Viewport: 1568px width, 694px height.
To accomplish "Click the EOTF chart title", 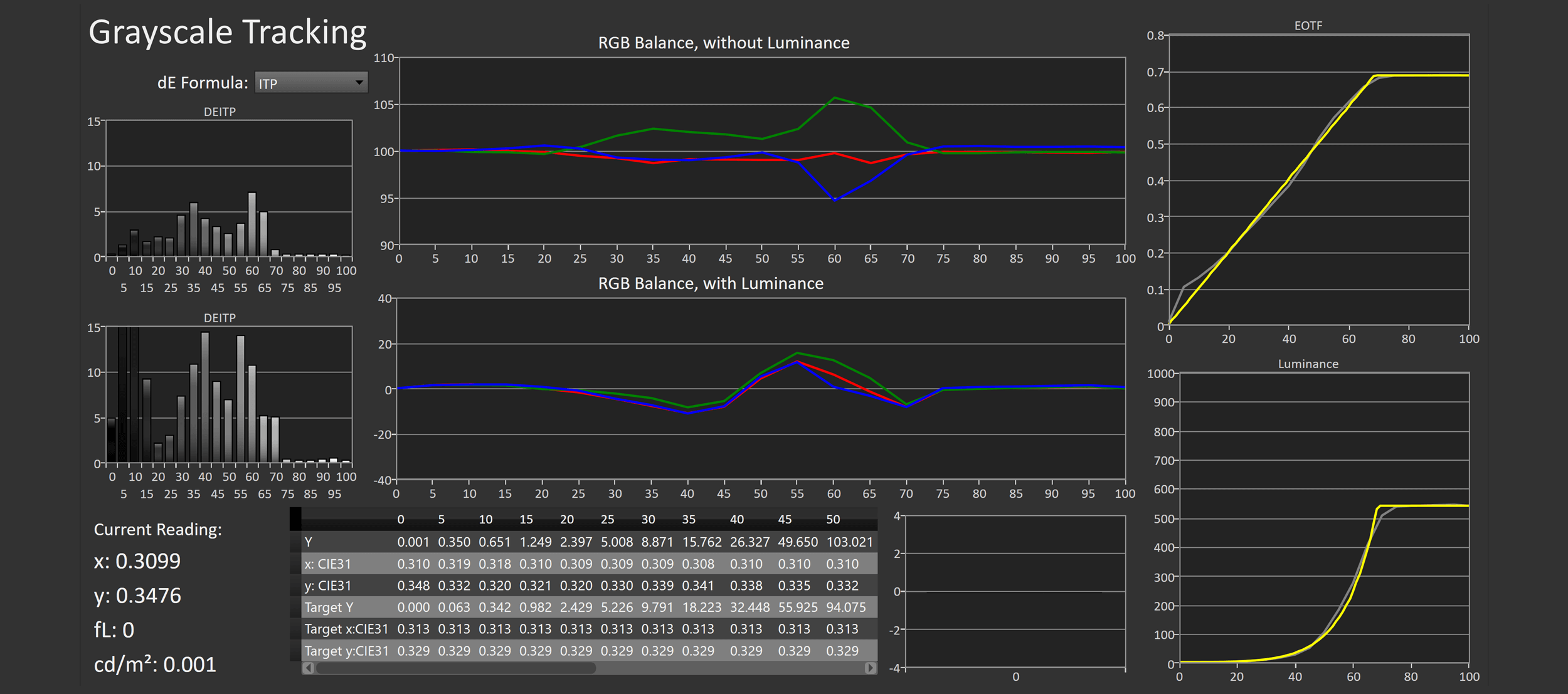I will pyautogui.click(x=1308, y=26).
